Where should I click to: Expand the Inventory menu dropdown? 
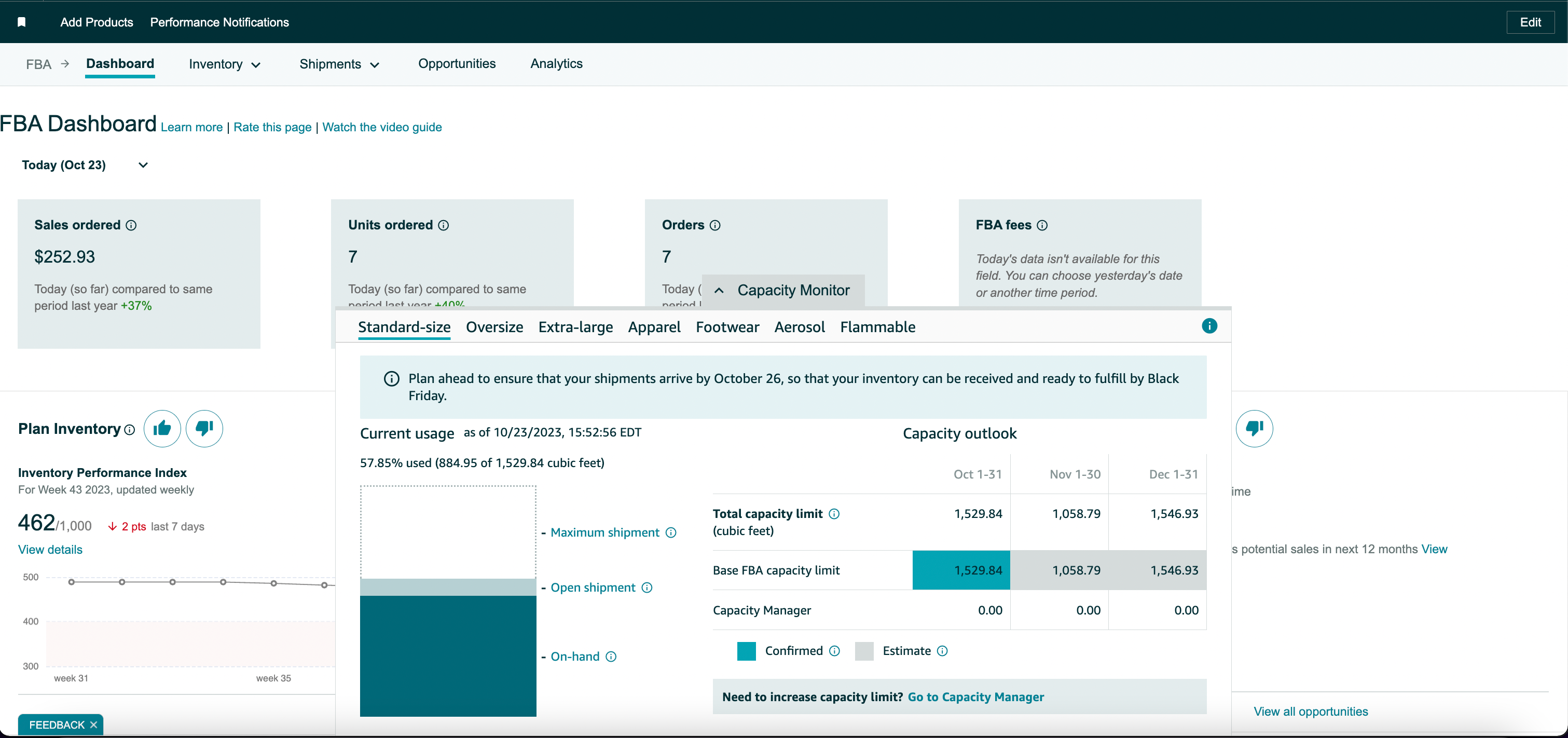[x=256, y=65]
